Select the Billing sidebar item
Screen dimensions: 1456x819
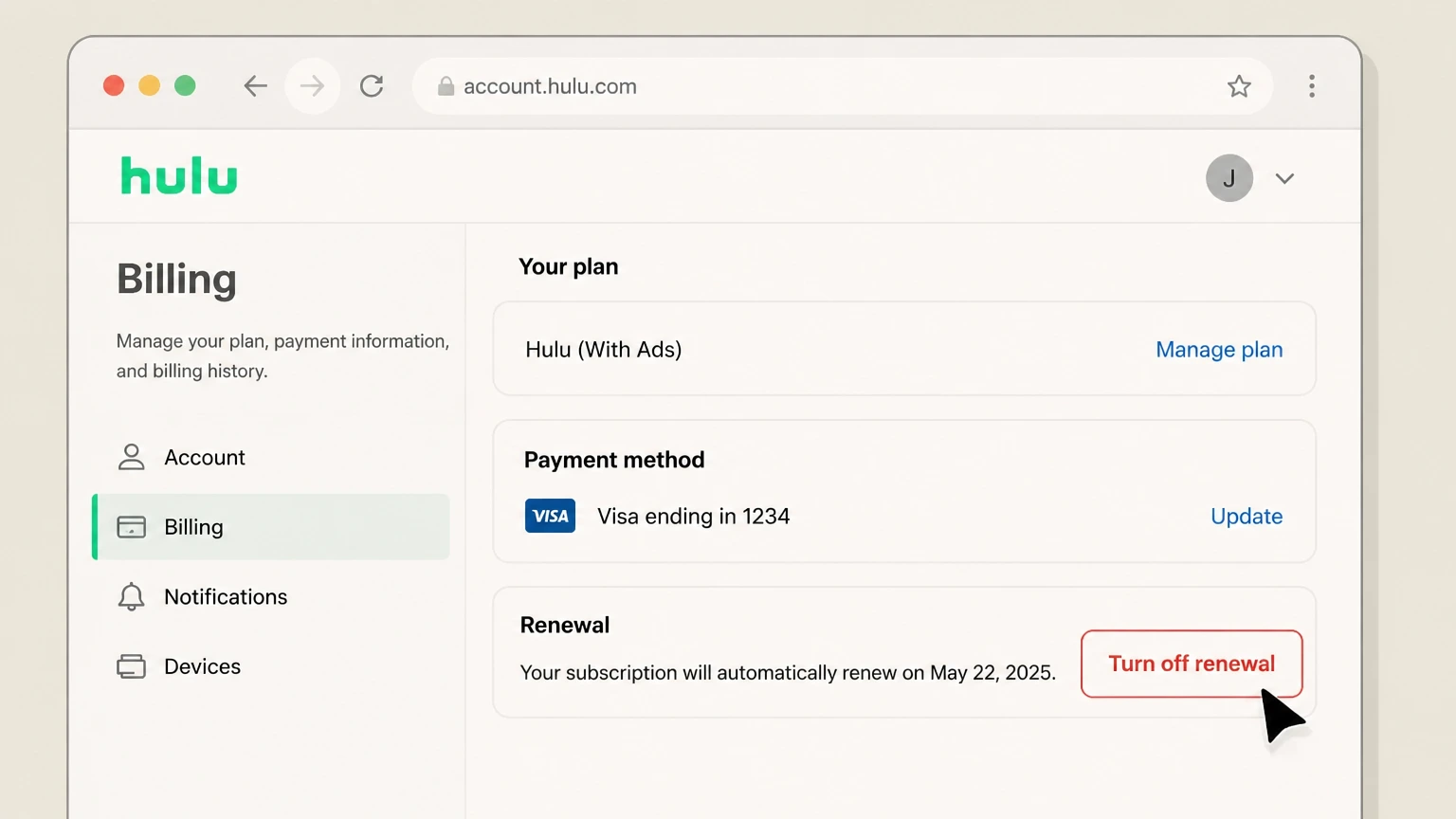click(x=271, y=527)
